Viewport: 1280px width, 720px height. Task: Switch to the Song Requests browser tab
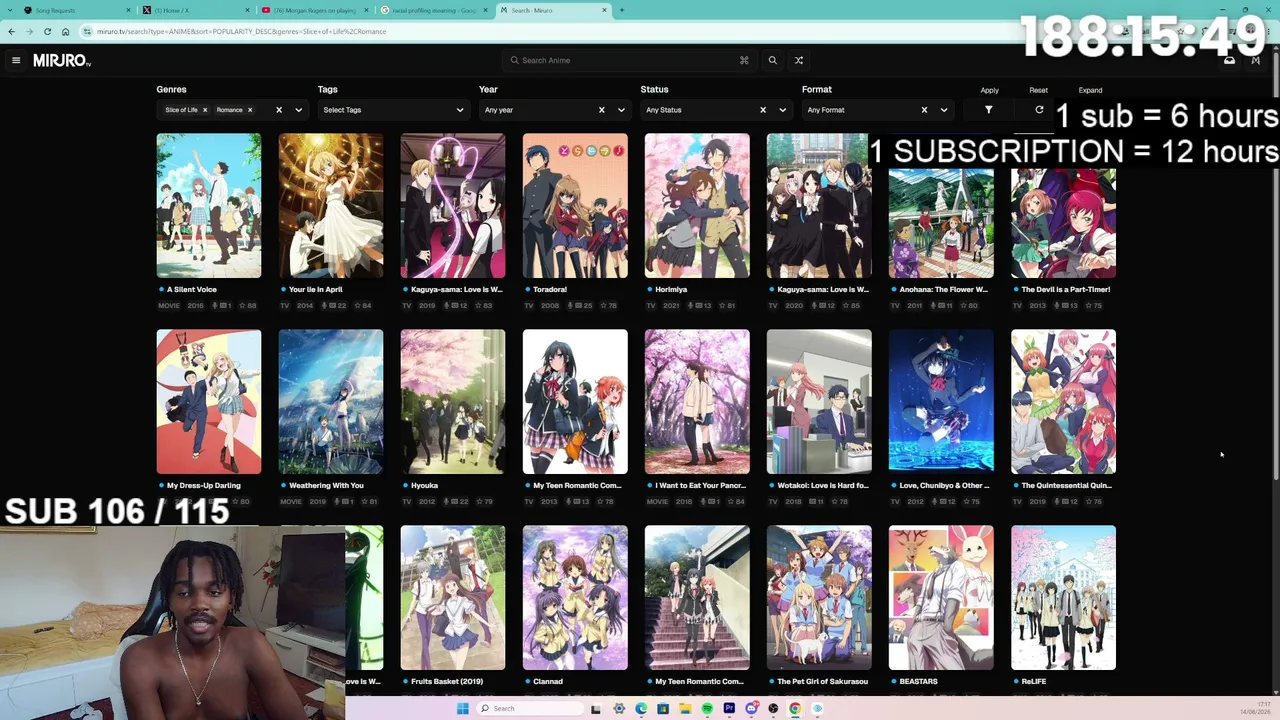click(x=76, y=10)
